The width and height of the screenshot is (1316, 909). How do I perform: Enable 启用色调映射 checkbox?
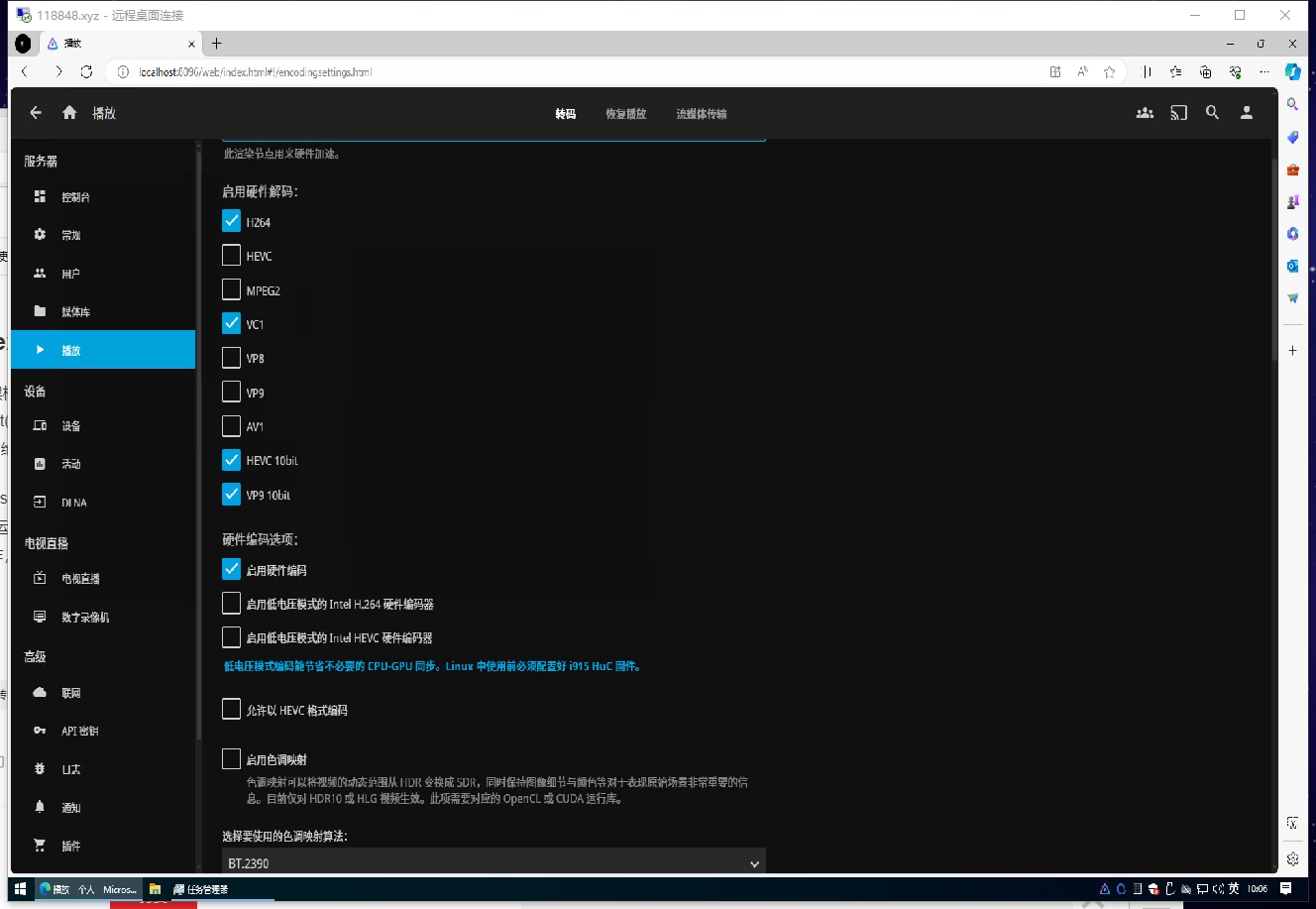pyautogui.click(x=232, y=759)
